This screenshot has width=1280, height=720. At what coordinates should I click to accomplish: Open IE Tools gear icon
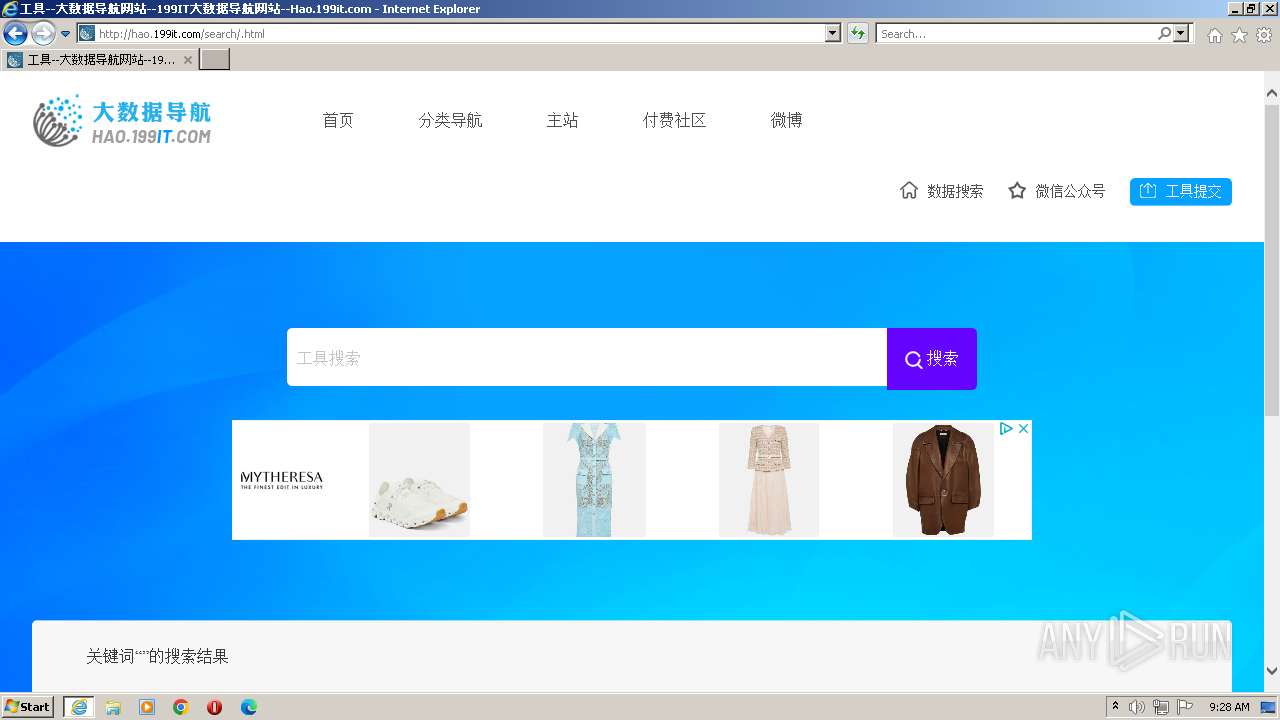coord(1264,35)
